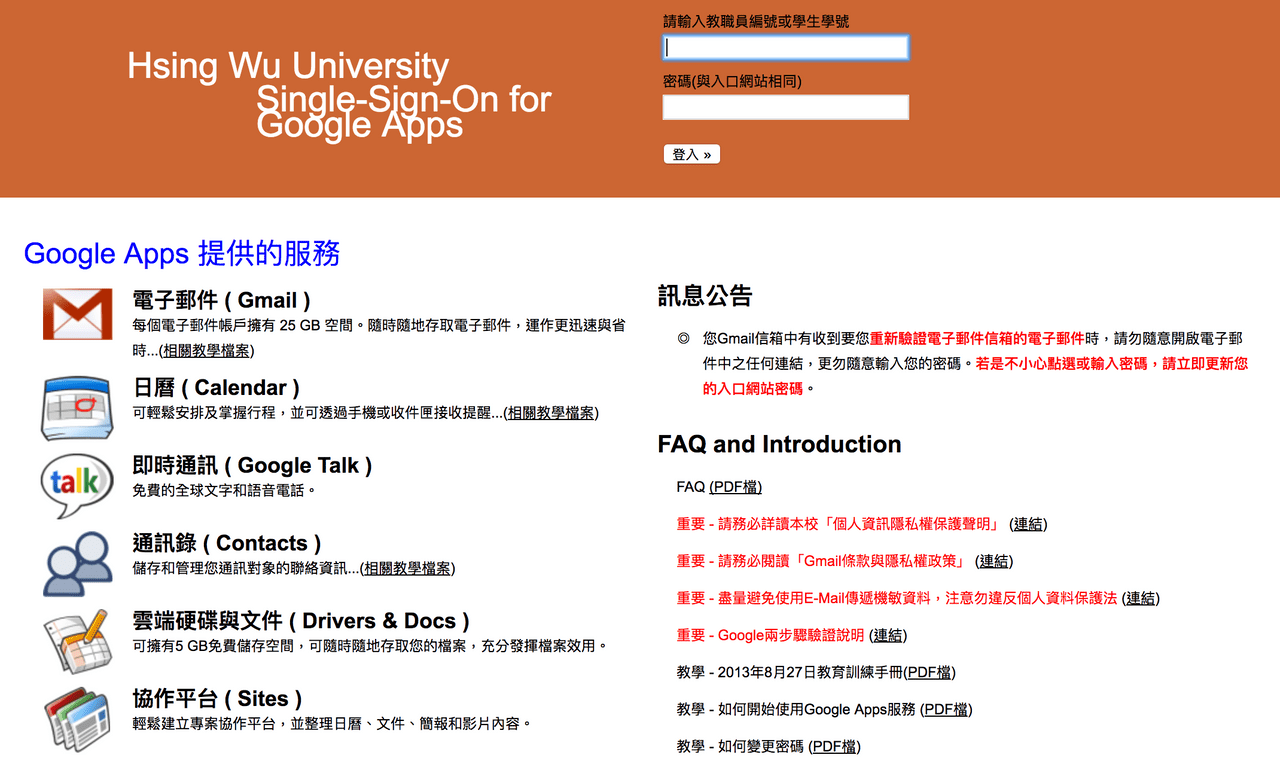Focus the password input field
The width and height of the screenshot is (1280, 766).
786,107
